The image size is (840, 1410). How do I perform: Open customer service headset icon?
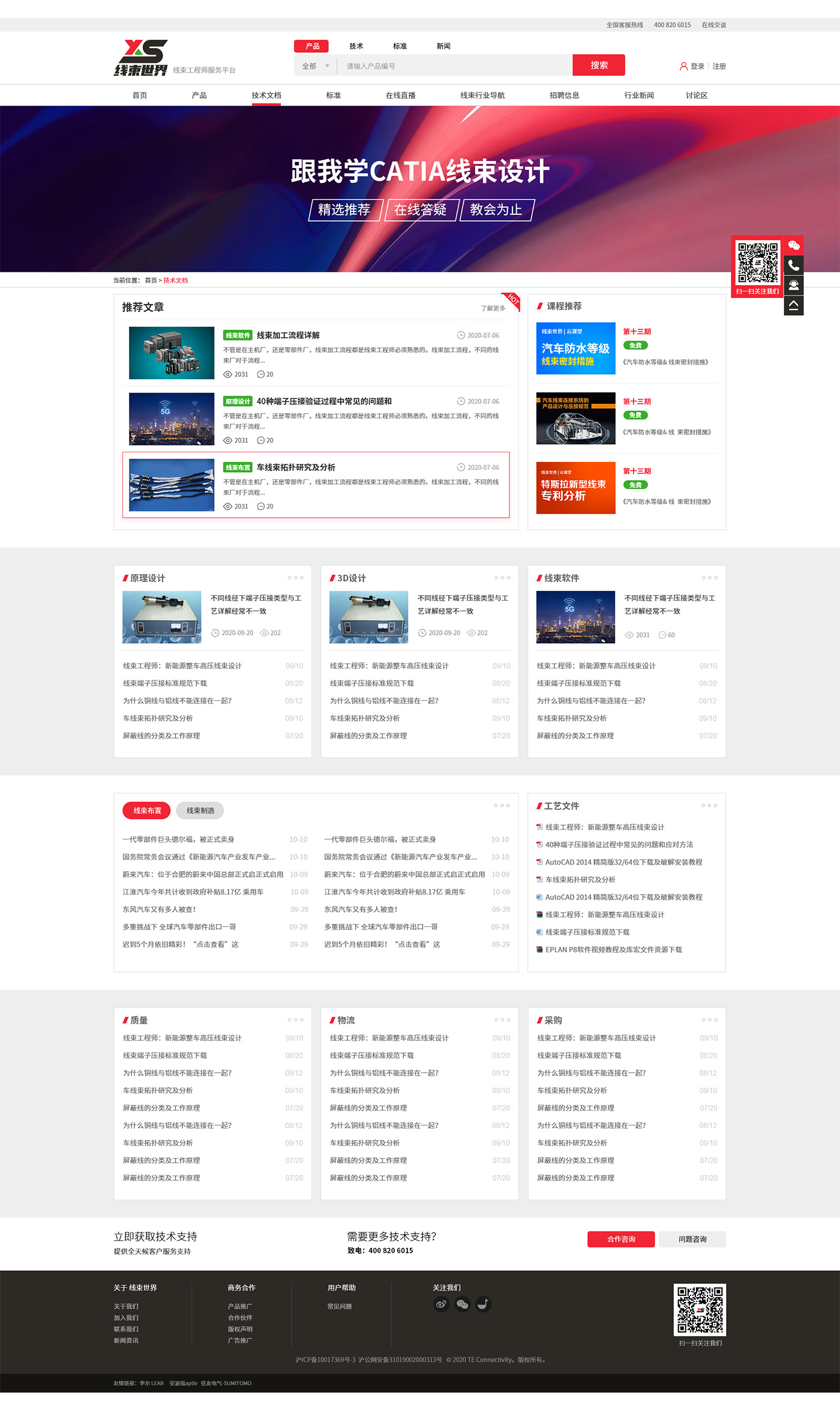pos(793,285)
